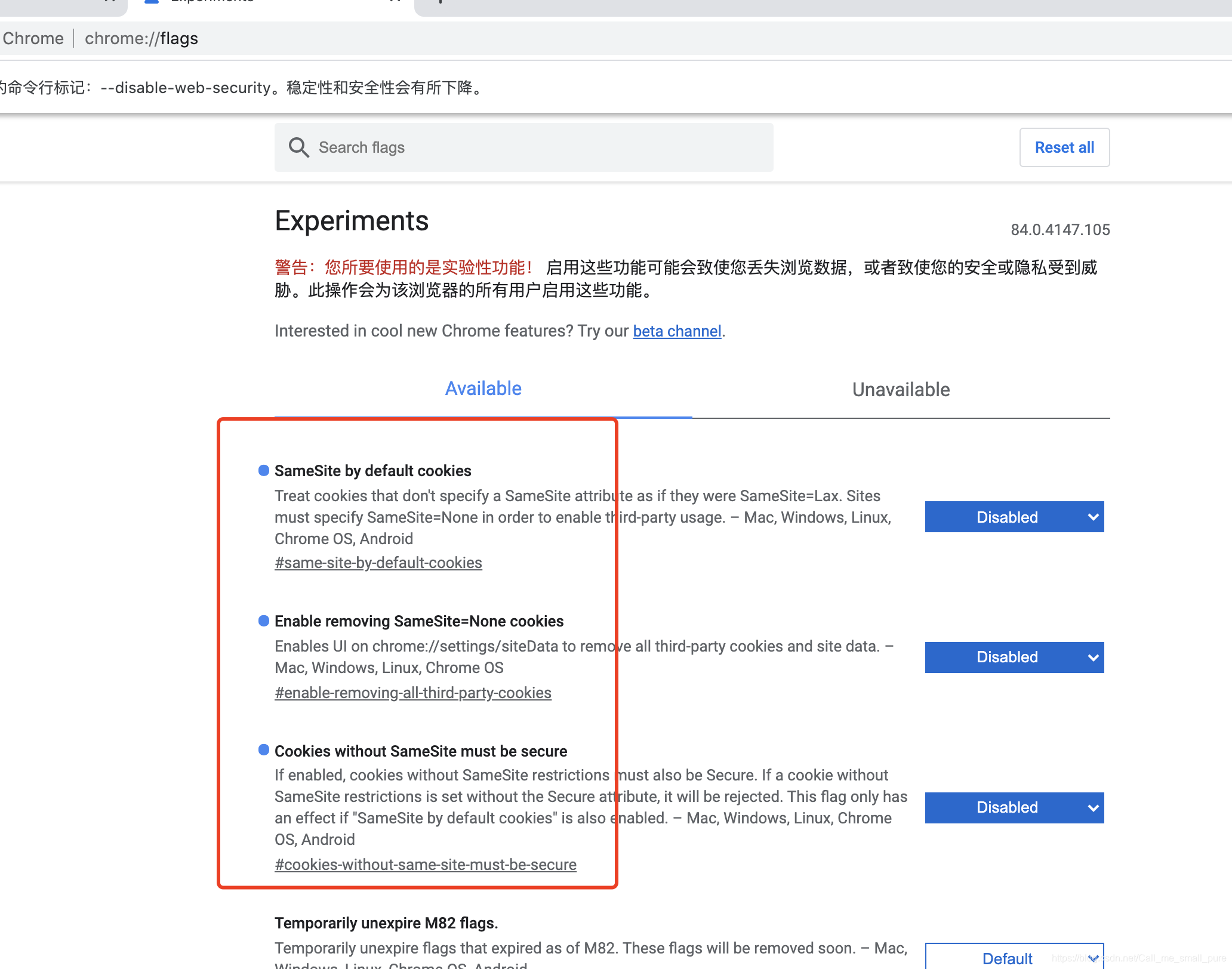Click chevron arrow on Enable removing SameSite=None dropdown
Image resolution: width=1232 pixels, height=969 pixels.
click(x=1093, y=658)
